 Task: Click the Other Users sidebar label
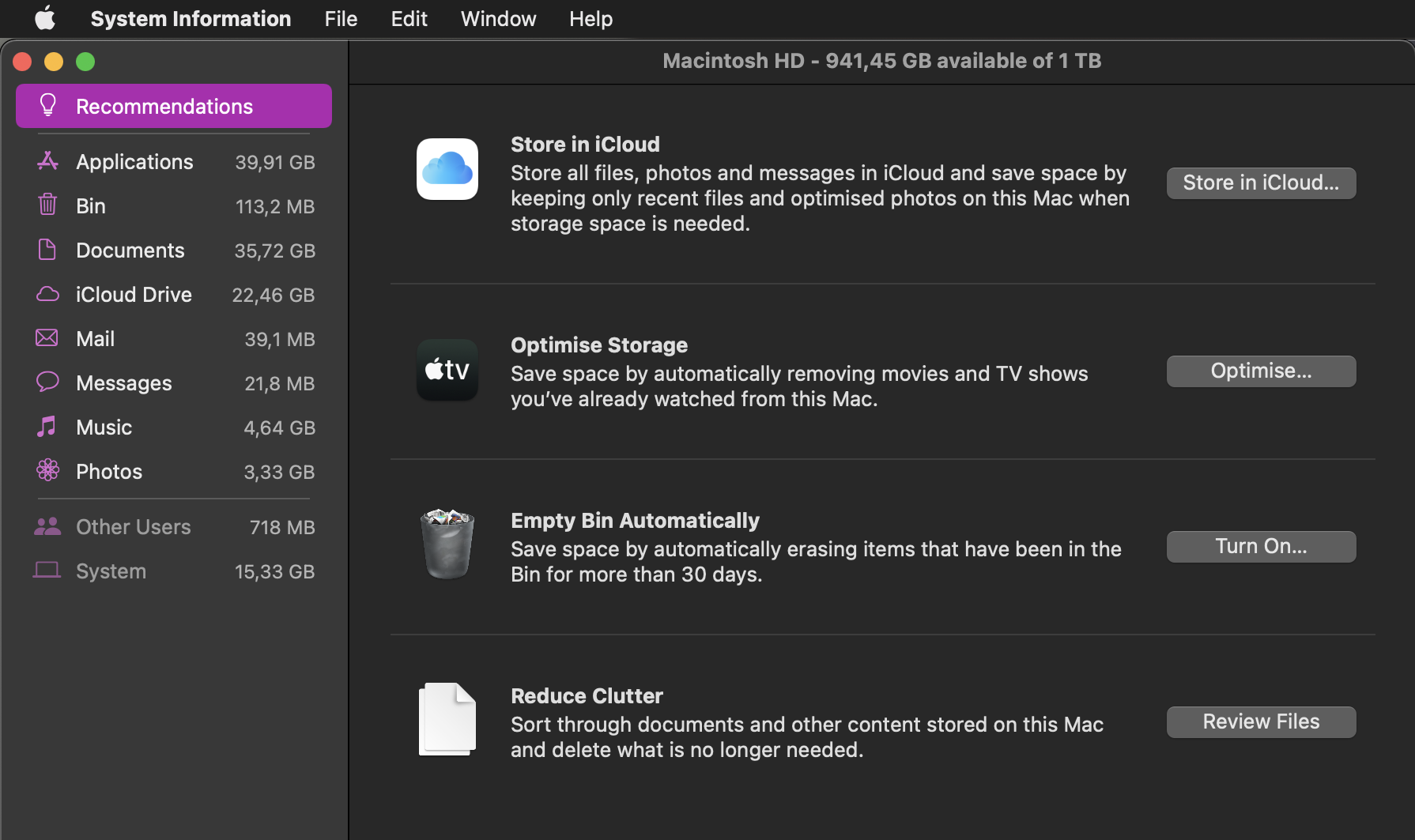[134, 527]
